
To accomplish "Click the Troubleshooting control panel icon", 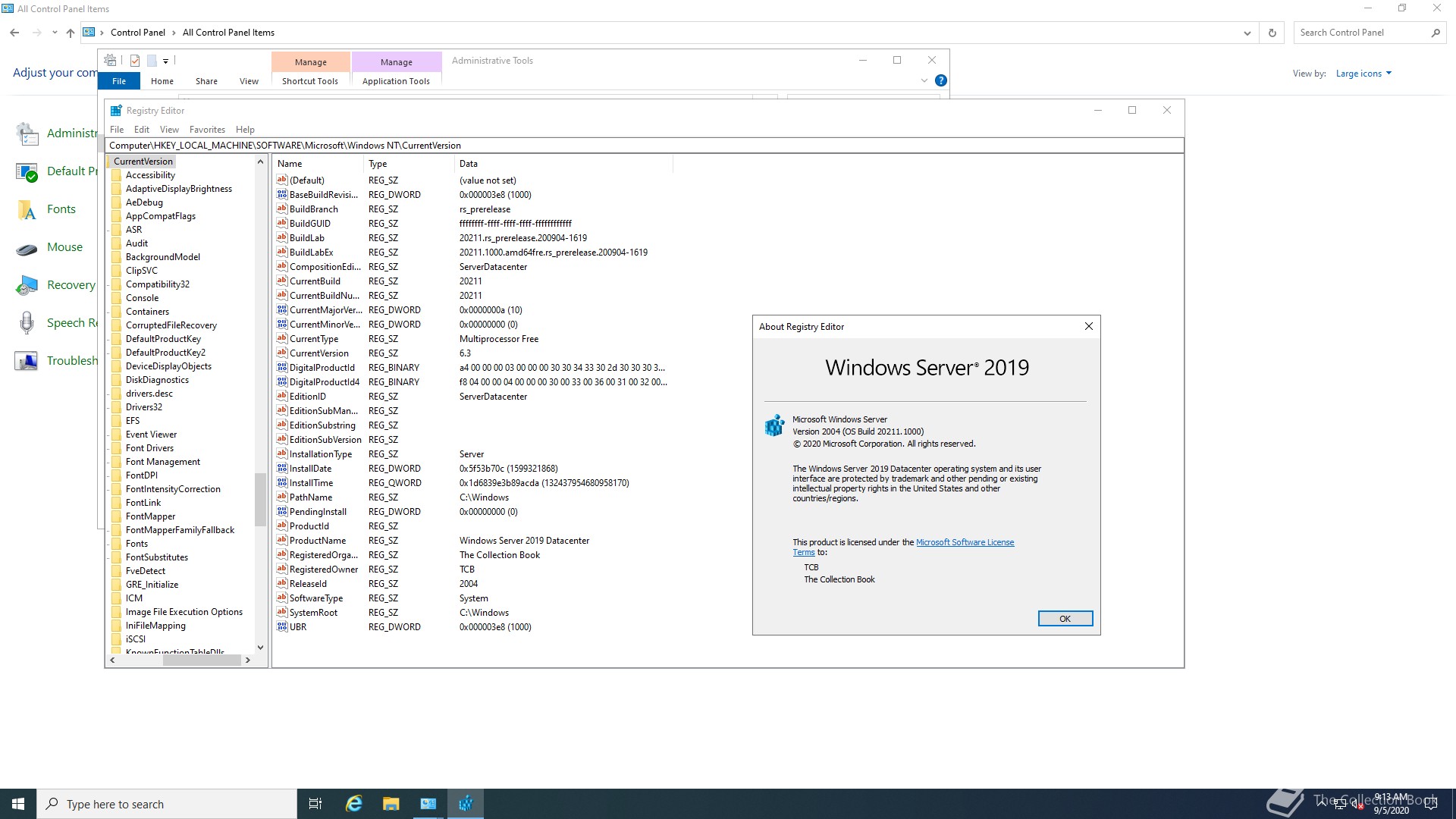I will click(x=27, y=361).
